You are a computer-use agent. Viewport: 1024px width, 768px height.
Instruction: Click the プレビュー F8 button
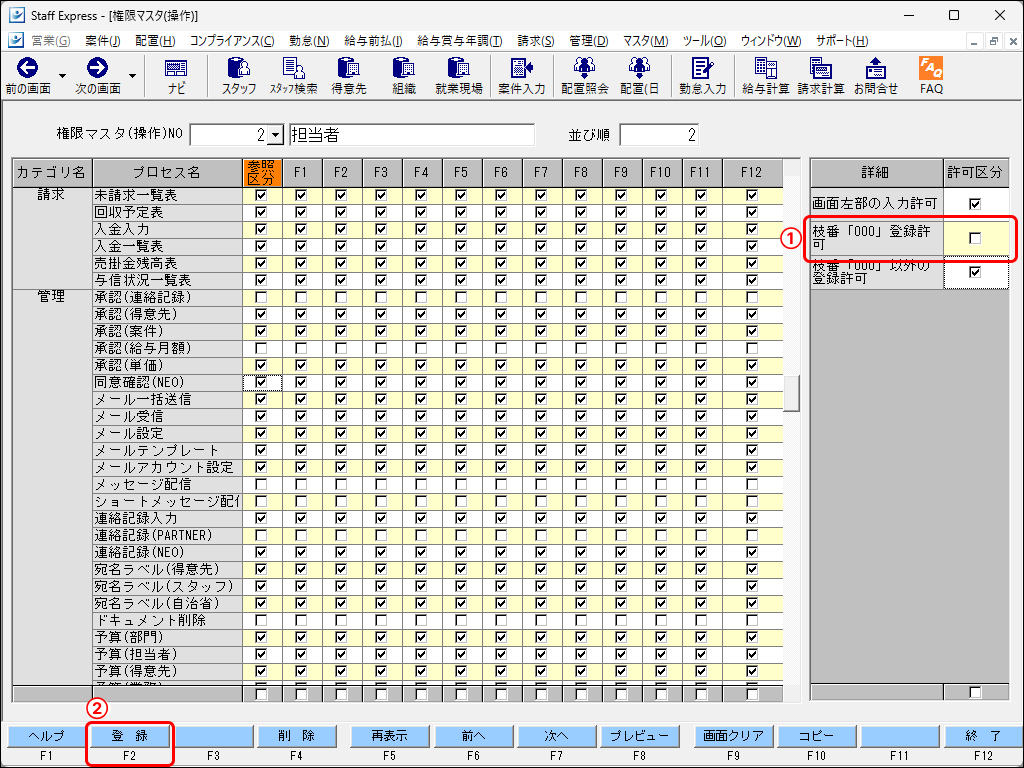[x=639, y=736]
